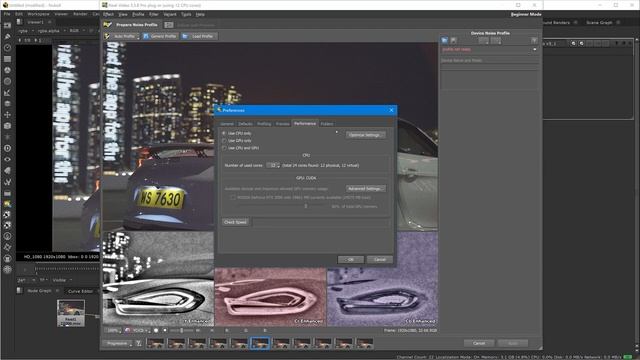Open the rgba channel dropdown in Nuke viewer

pos(25,31)
